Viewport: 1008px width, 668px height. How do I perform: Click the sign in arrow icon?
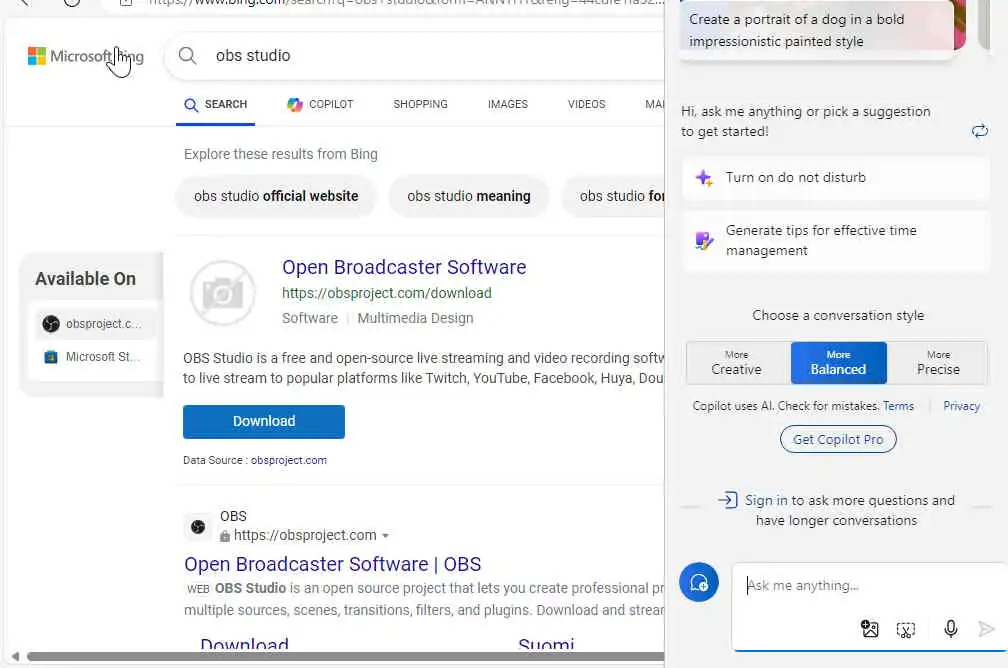pyautogui.click(x=728, y=500)
